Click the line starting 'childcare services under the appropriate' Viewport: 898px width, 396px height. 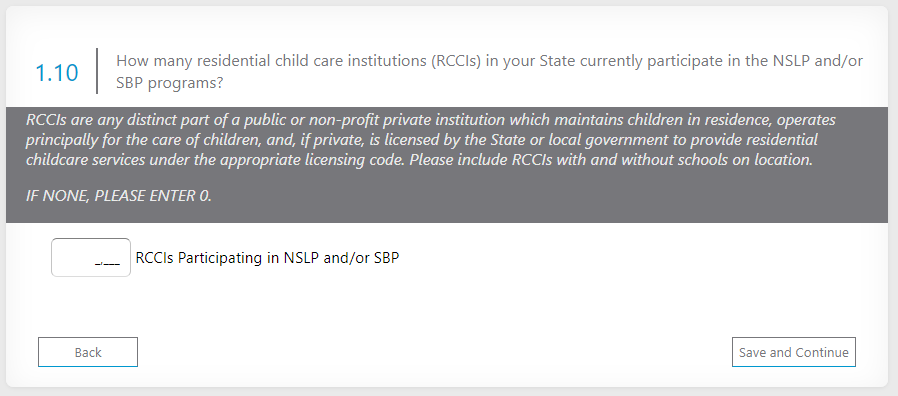(419, 159)
